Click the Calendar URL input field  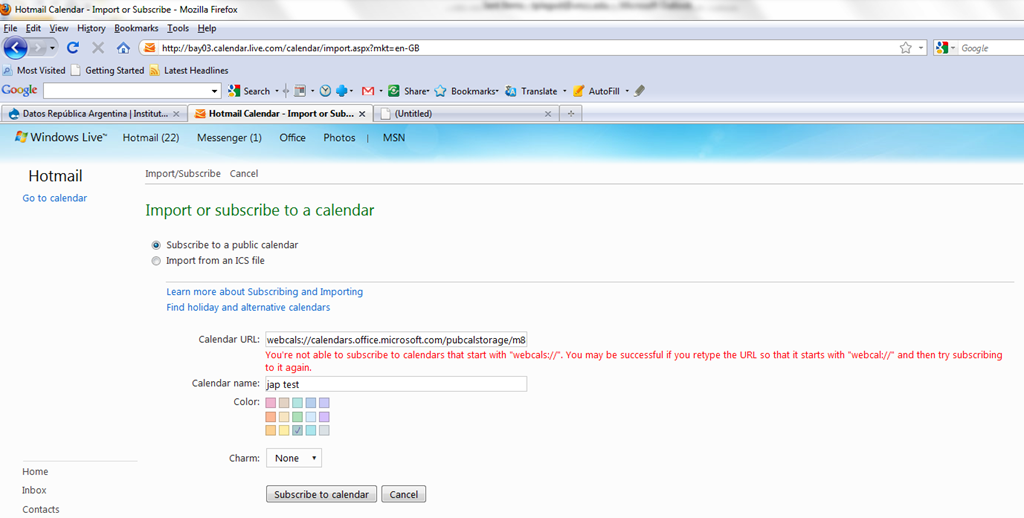pos(395,340)
